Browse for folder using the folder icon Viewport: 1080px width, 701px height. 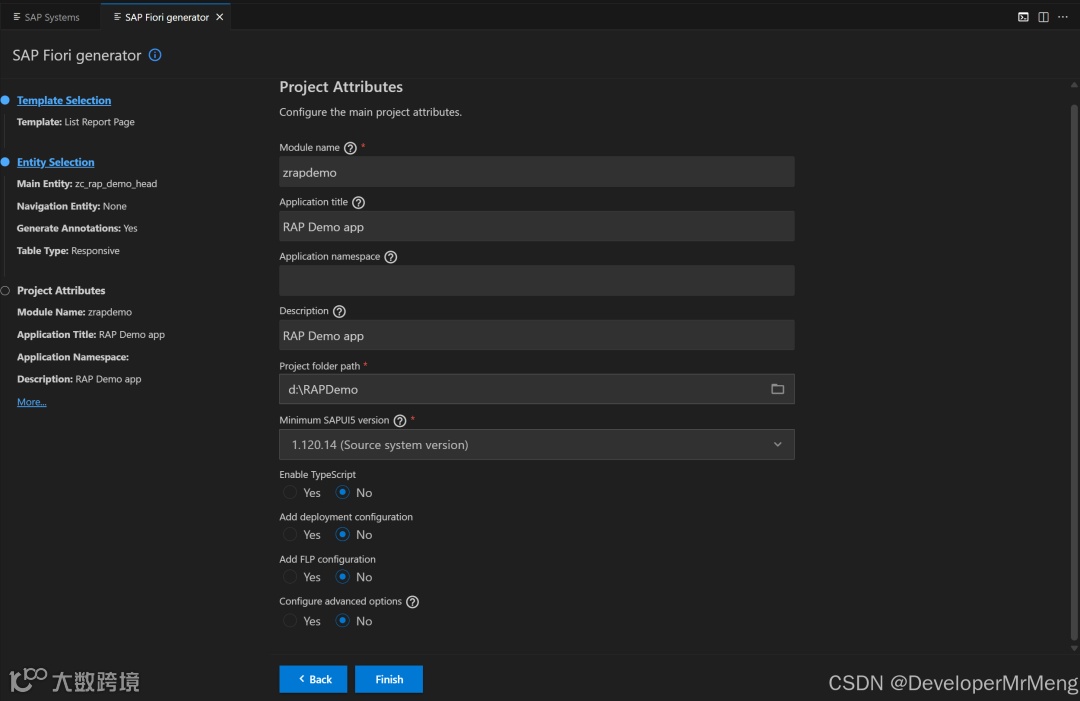pos(777,389)
